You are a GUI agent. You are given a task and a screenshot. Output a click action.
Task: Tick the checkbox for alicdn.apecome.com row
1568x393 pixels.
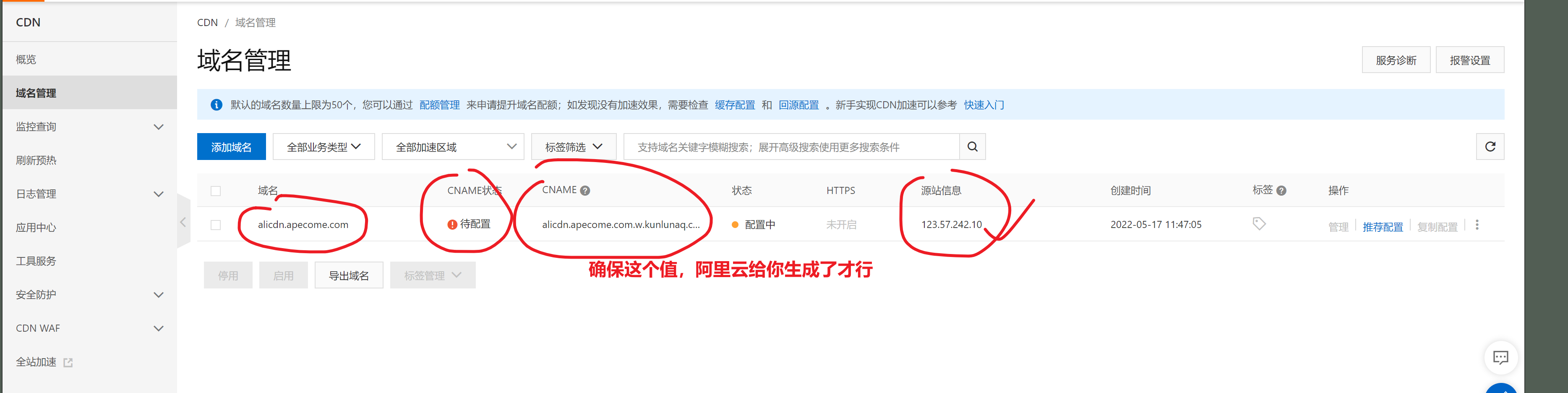point(216,225)
